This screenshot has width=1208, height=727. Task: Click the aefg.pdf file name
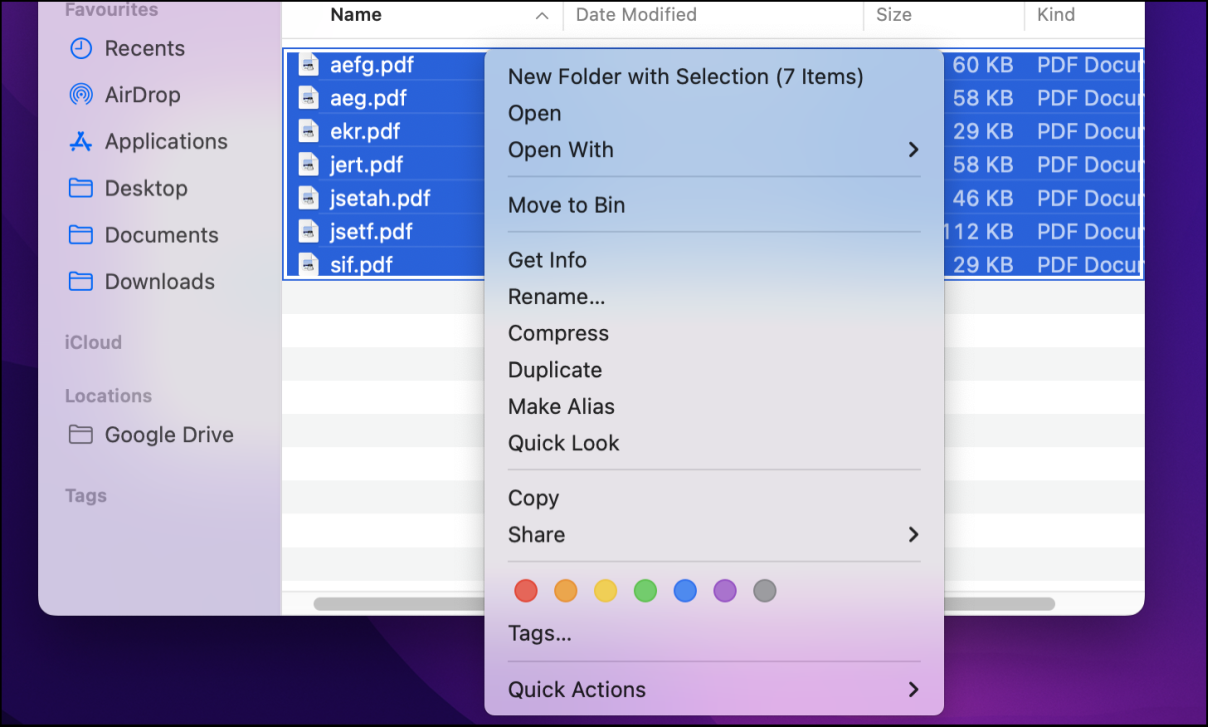(372, 65)
